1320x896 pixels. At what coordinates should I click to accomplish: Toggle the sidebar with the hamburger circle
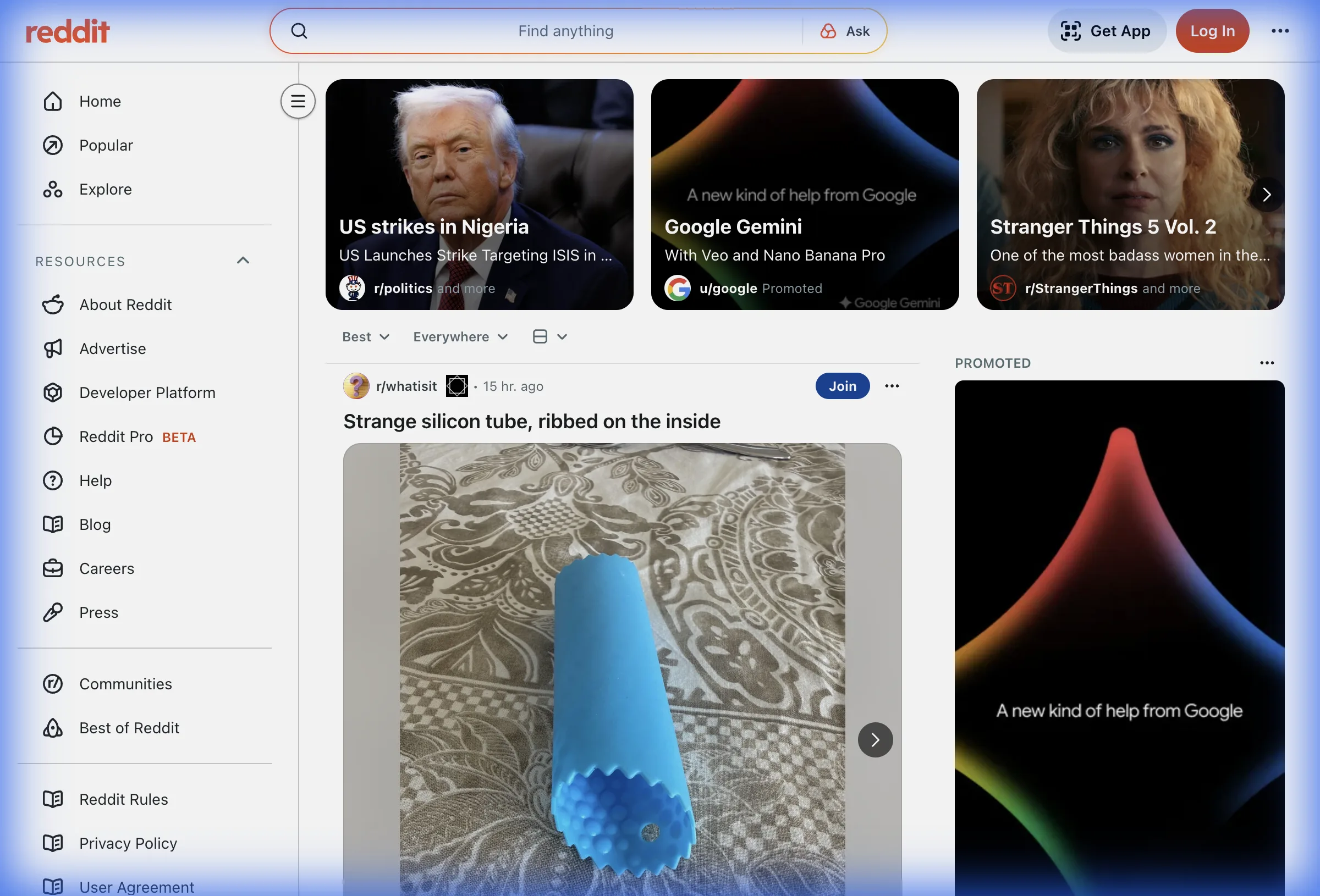[298, 101]
